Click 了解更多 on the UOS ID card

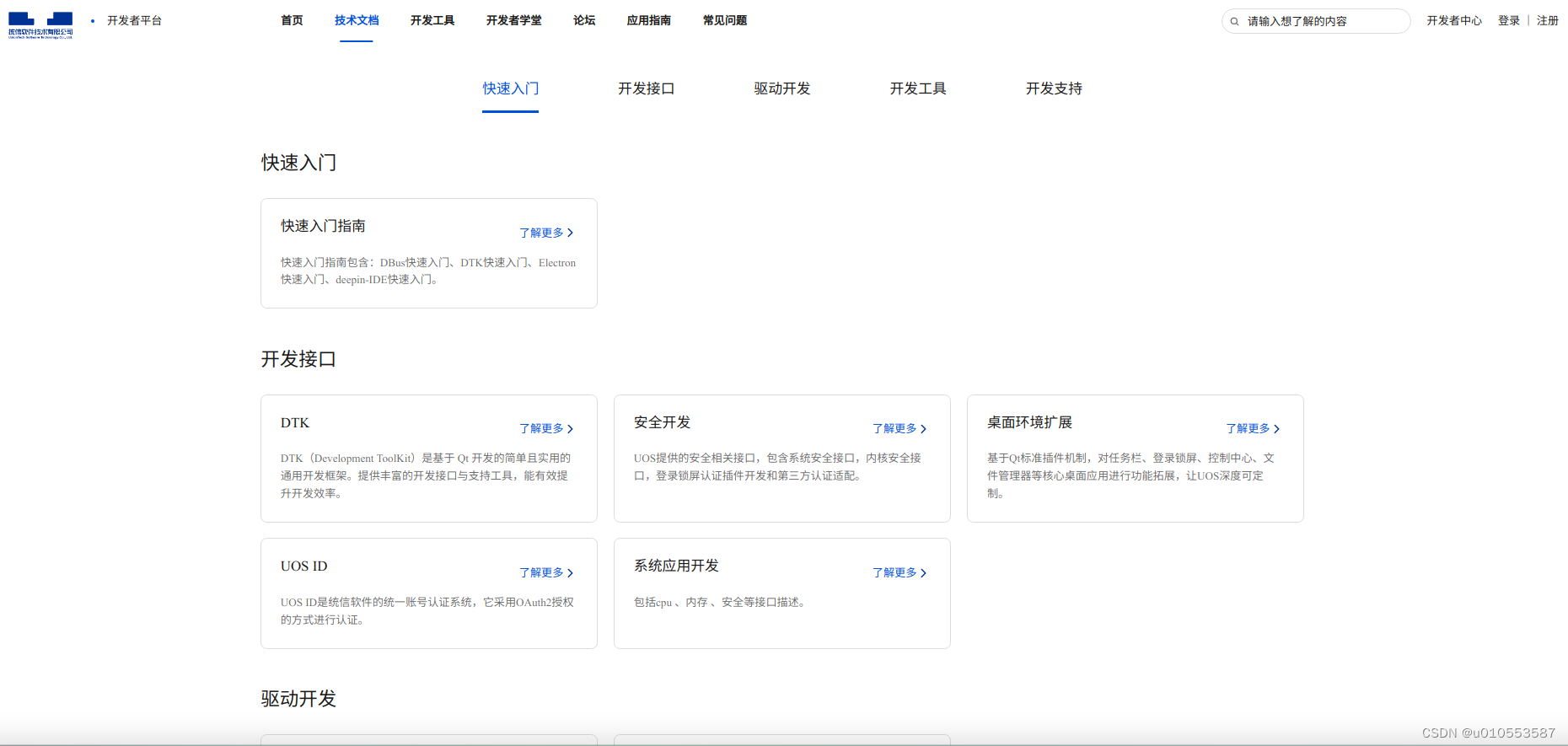point(546,572)
